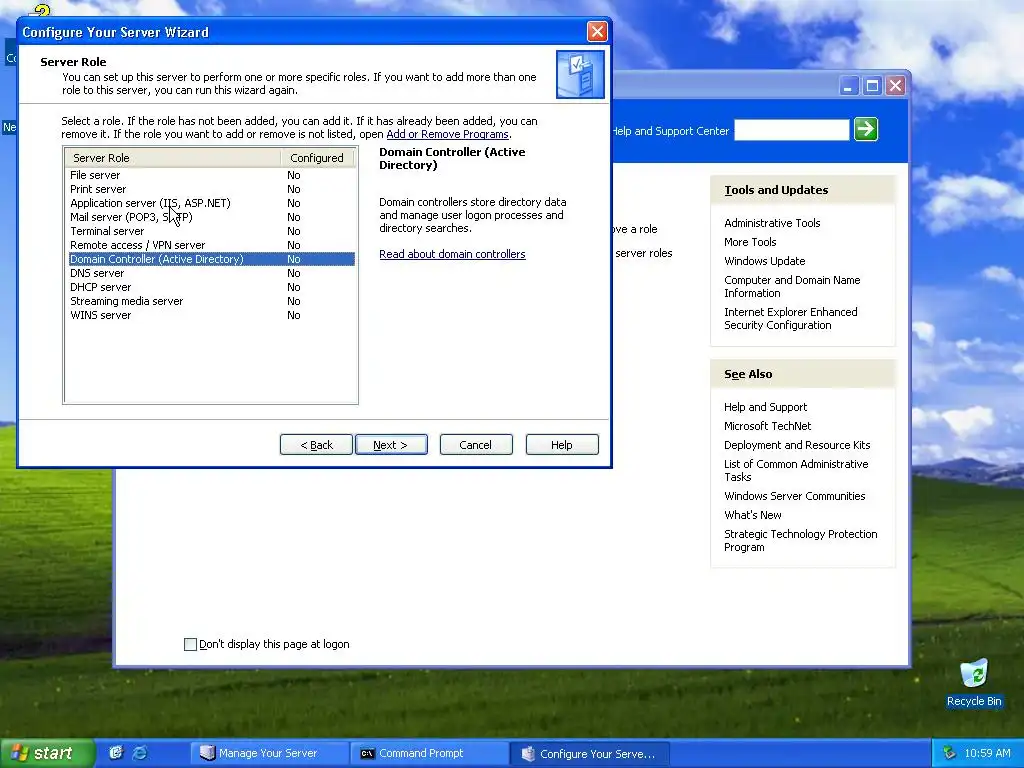1024x768 pixels.
Task: Open Deployment and Resource Kits link
Action: tap(797, 445)
